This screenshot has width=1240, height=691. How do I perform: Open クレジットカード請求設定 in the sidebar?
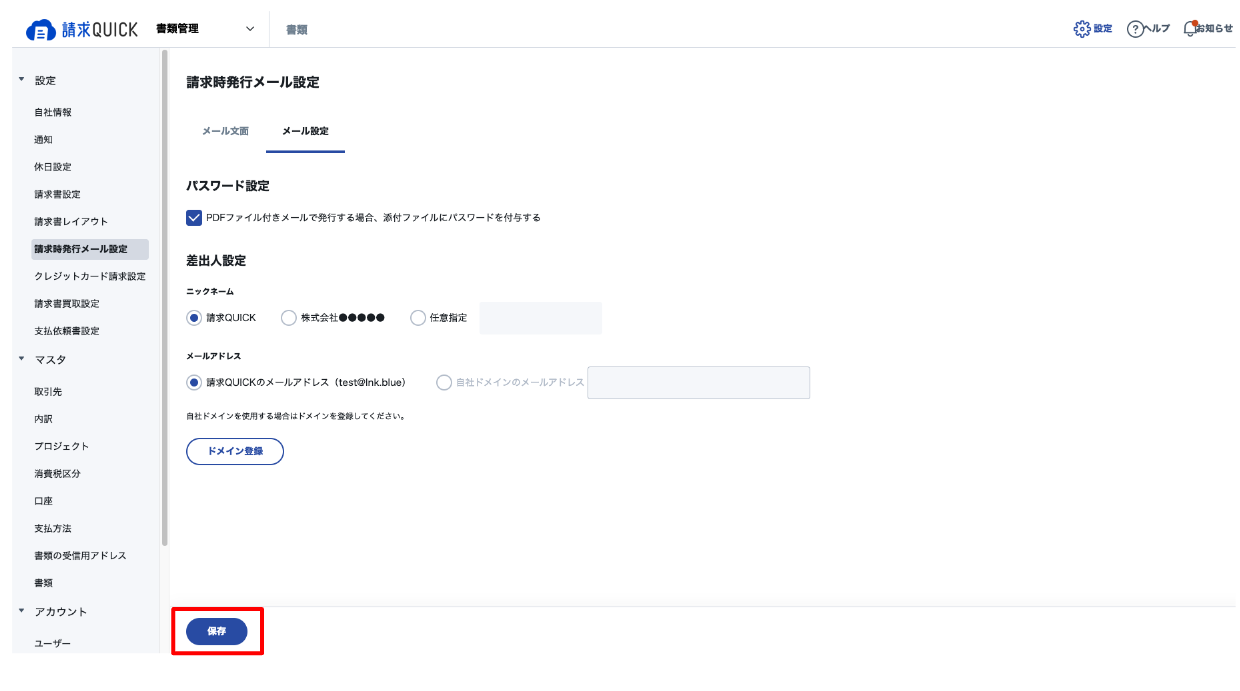90,276
